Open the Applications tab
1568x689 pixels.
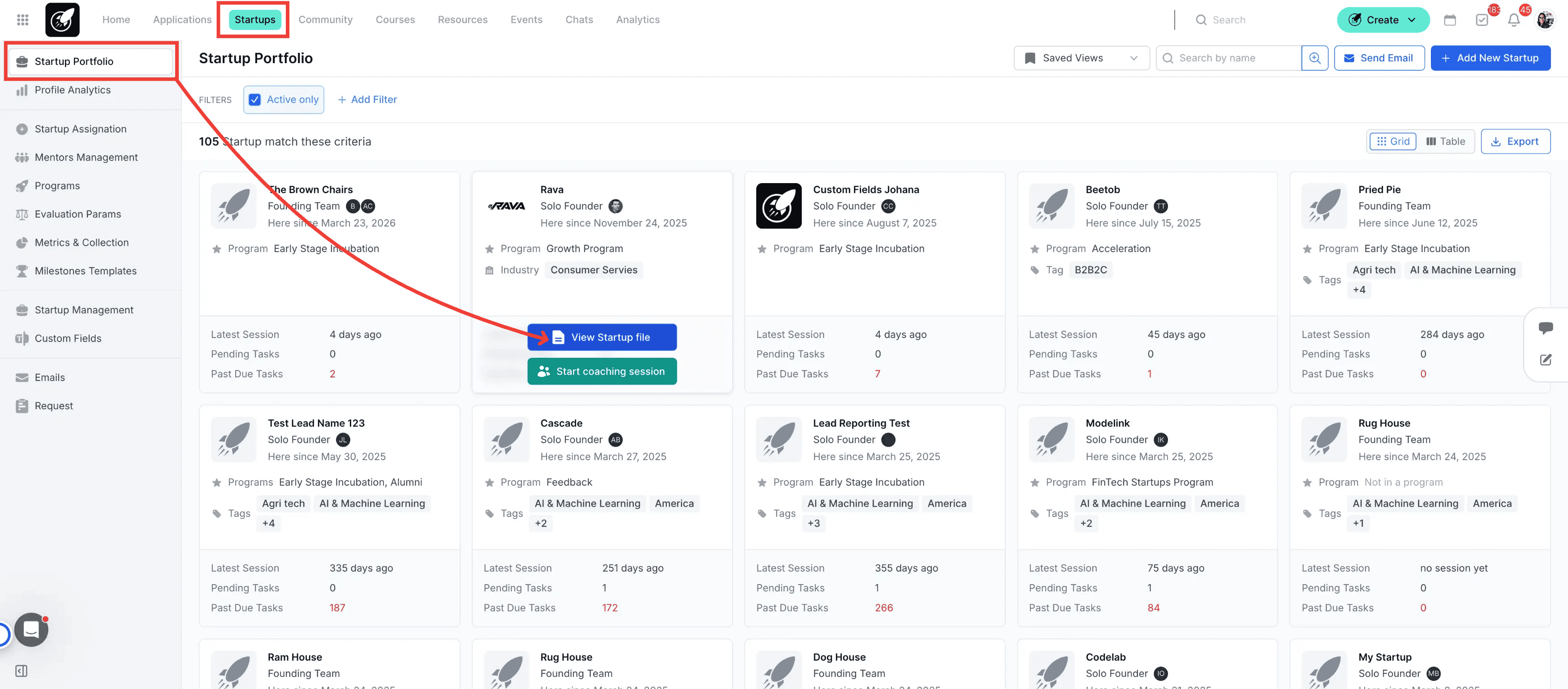[182, 19]
